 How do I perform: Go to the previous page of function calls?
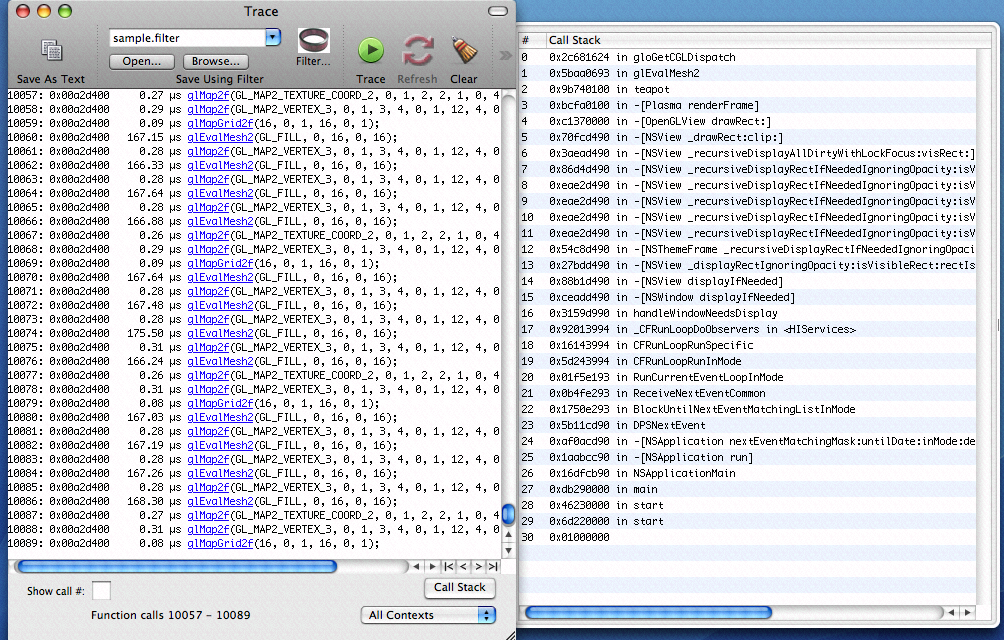463,567
